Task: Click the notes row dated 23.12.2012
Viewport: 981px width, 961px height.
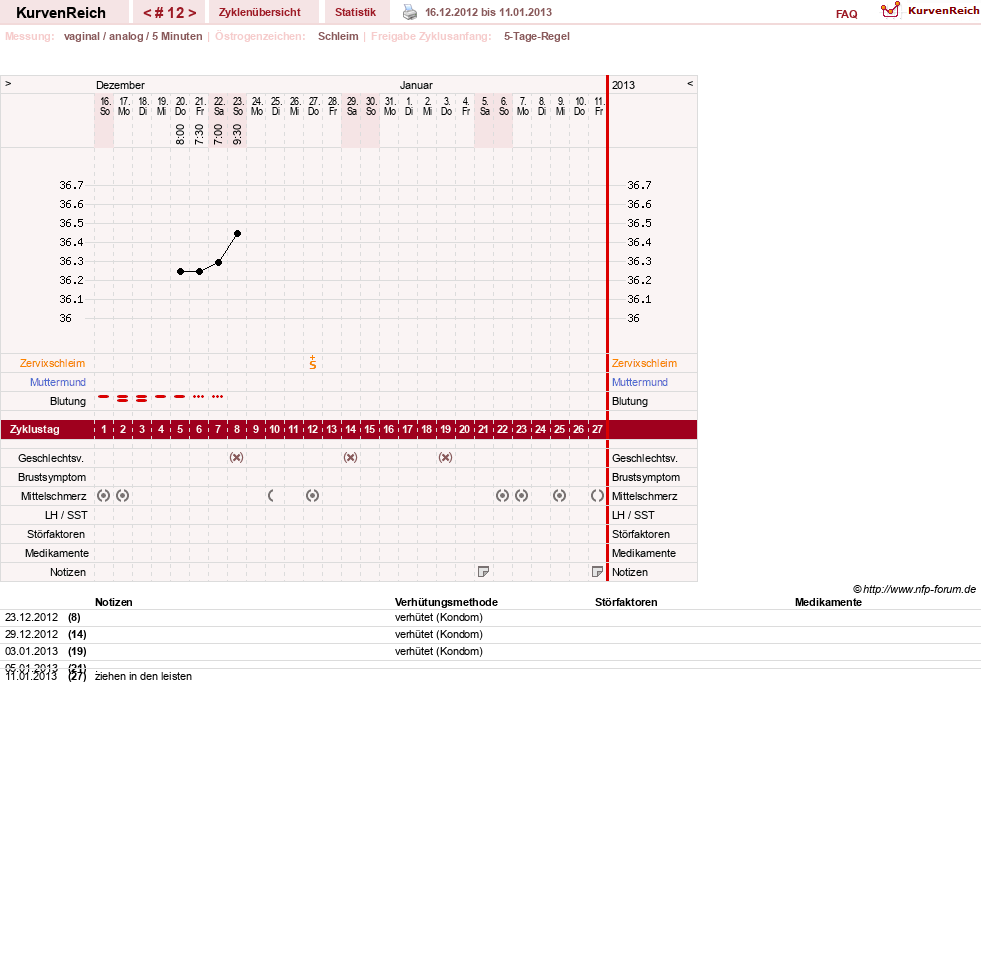Action: [x=490, y=618]
